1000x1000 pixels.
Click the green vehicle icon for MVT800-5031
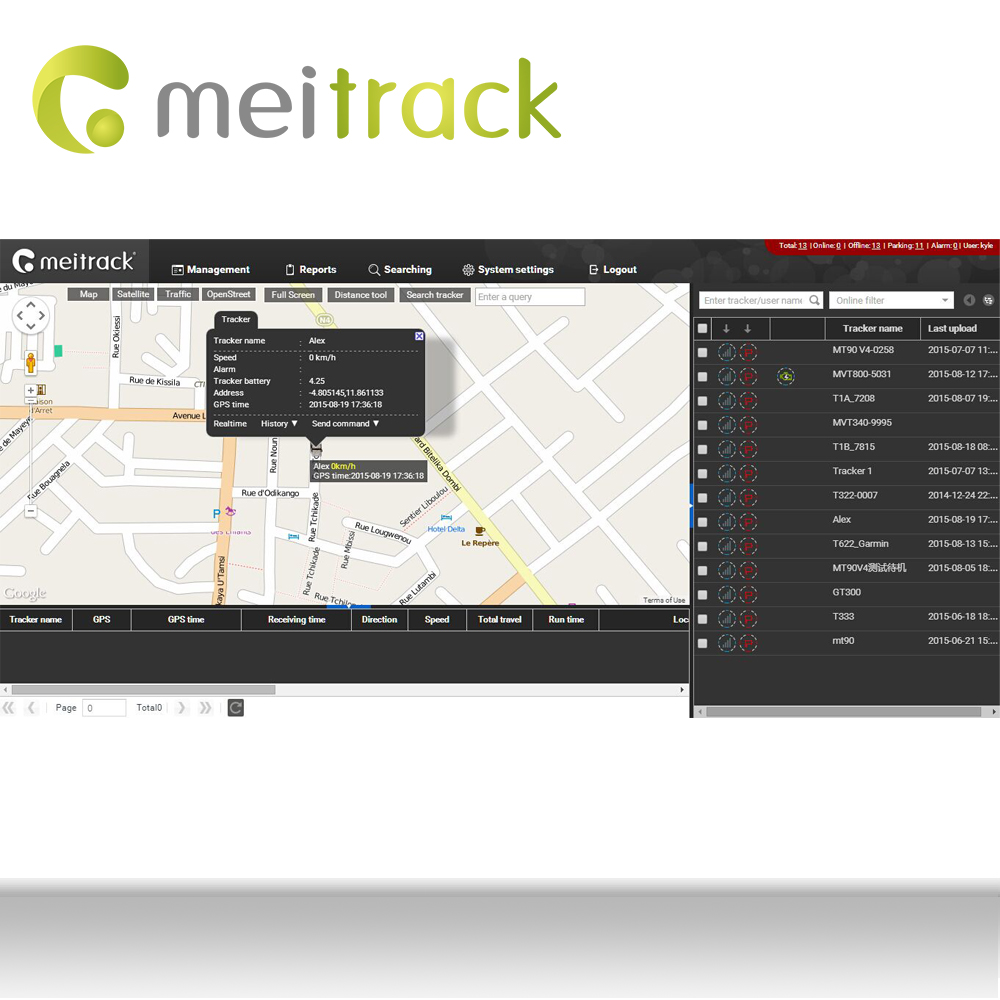[786, 376]
